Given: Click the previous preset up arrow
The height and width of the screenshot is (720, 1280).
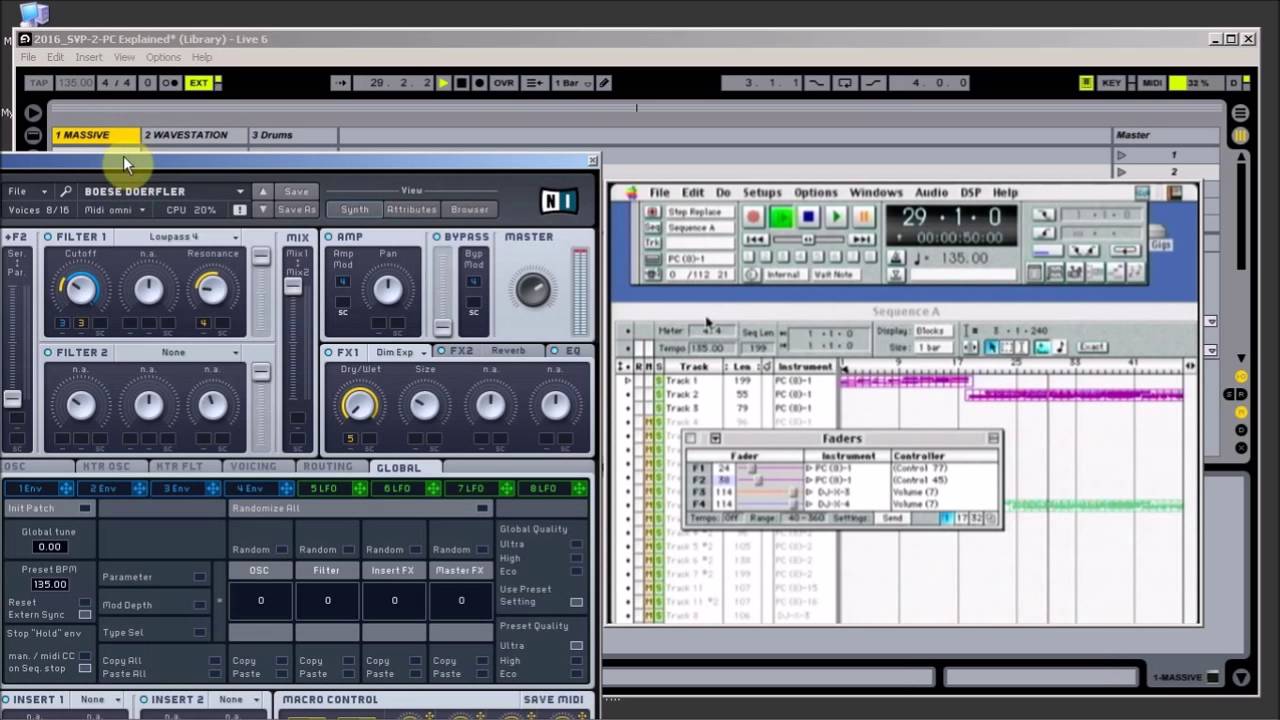Looking at the screenshot, I should 263,191.
